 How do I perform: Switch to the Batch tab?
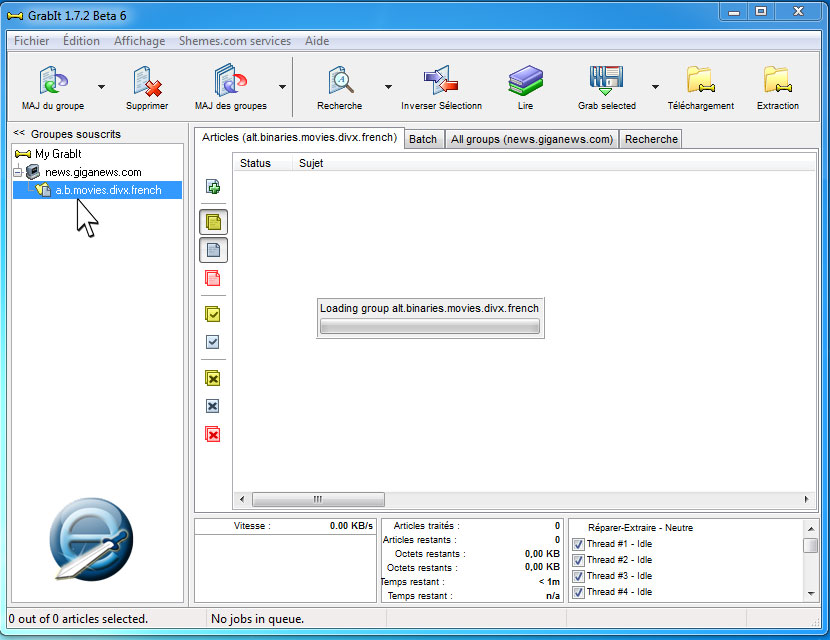tap(423, 139)
